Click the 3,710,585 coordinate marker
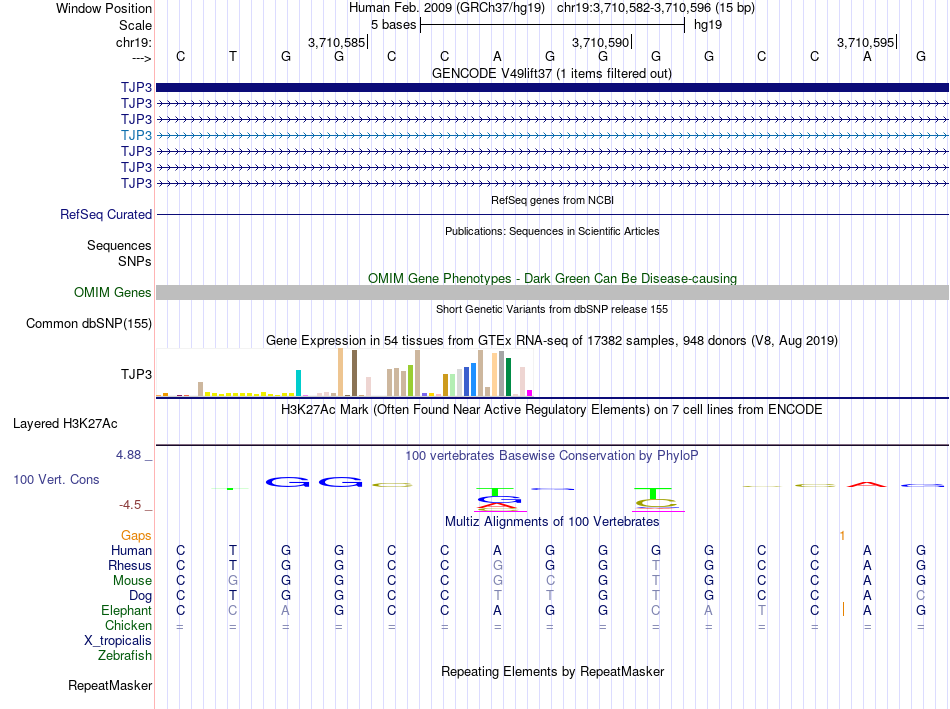950x709 pixels. click(336, 42)
